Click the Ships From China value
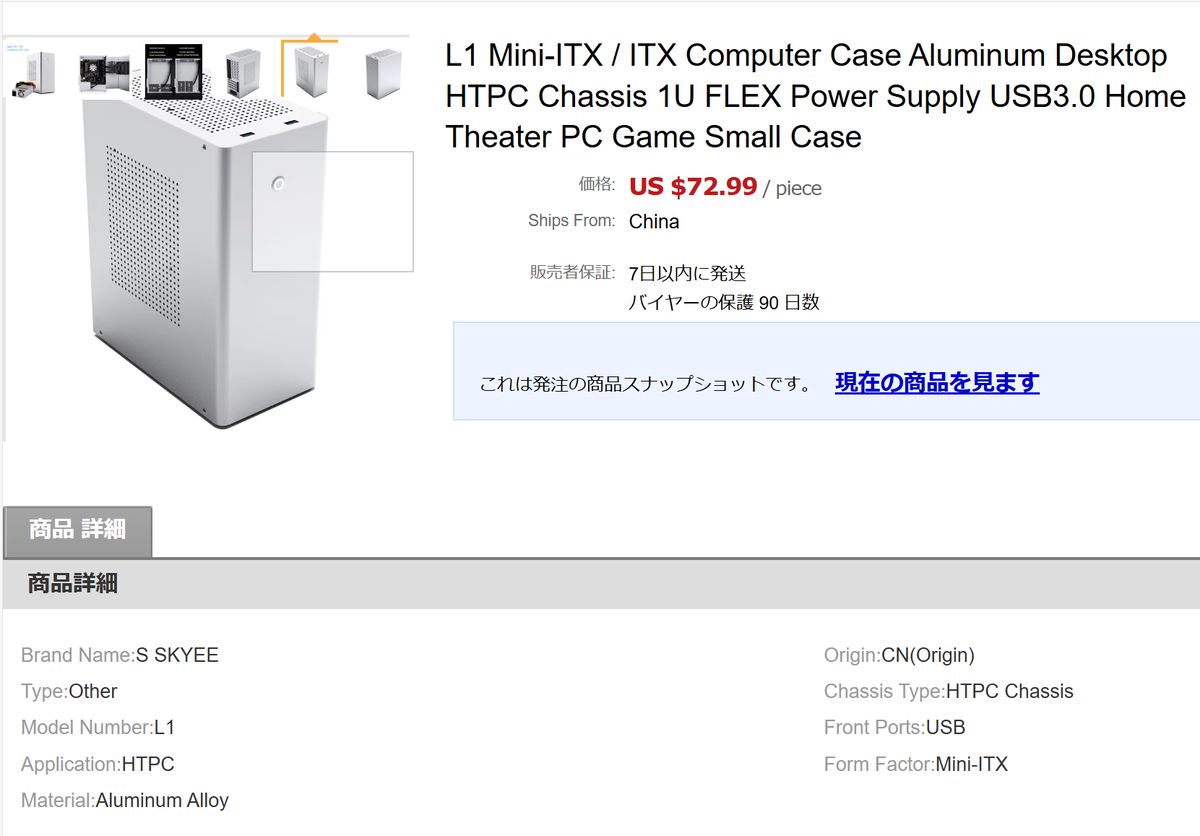1200x836 pixels. tap(654, 221)
